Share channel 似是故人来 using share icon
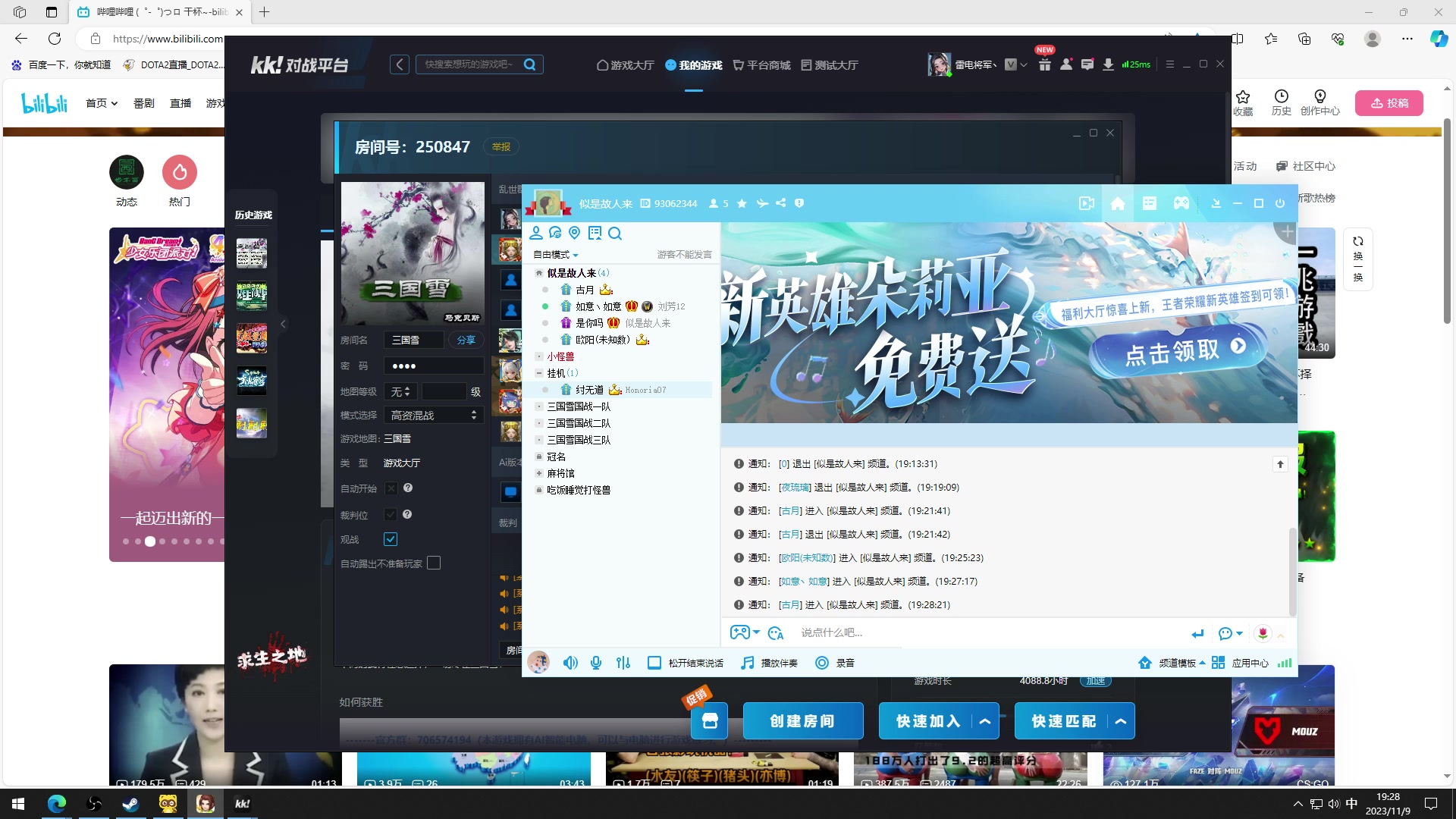The image size is (1456, 819). pos(781,203)
